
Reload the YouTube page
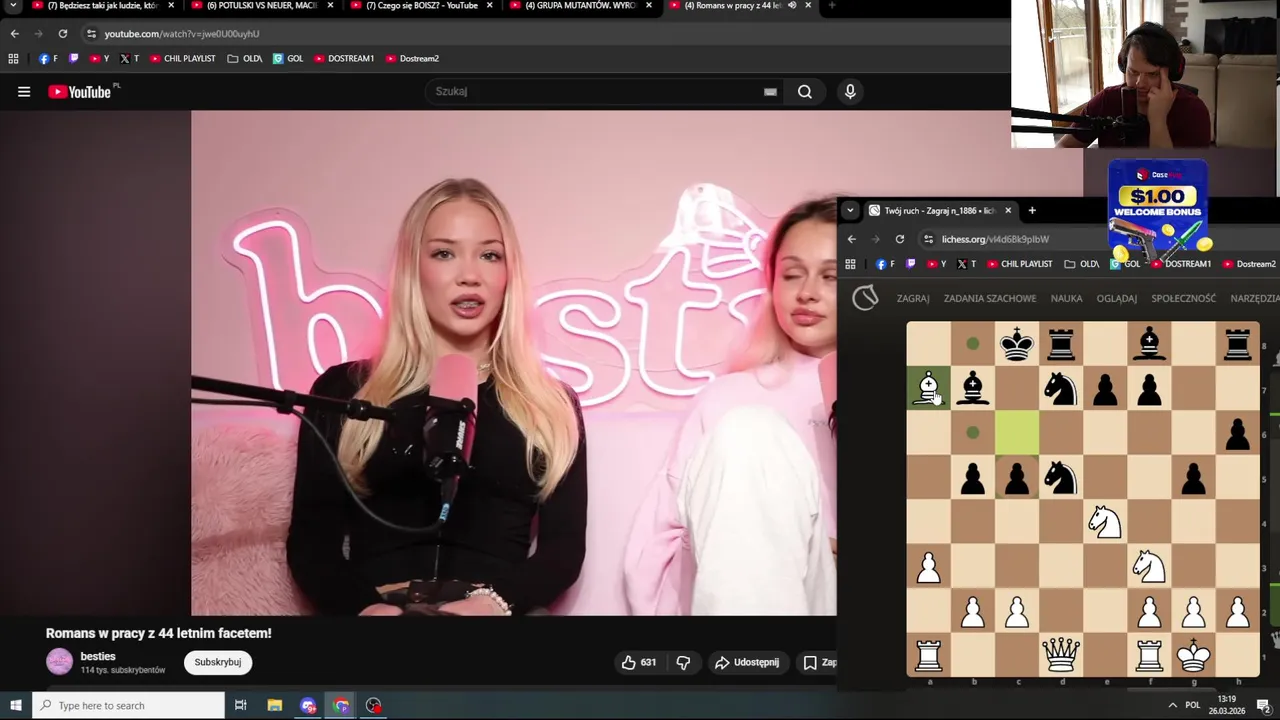62,33
